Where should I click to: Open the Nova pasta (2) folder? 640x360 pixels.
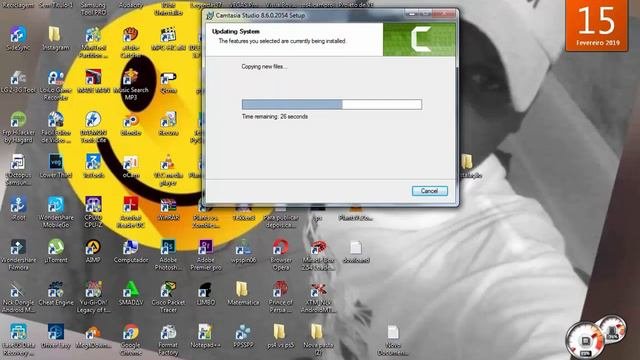318,340
